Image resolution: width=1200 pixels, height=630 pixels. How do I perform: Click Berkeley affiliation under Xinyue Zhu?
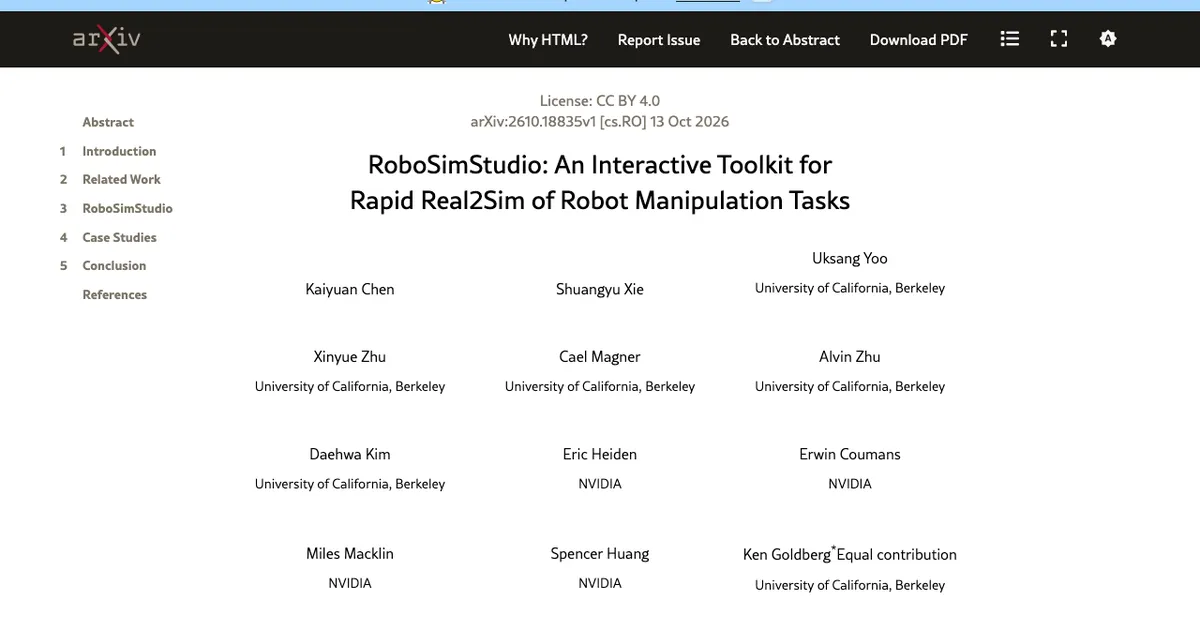(350, 386)
